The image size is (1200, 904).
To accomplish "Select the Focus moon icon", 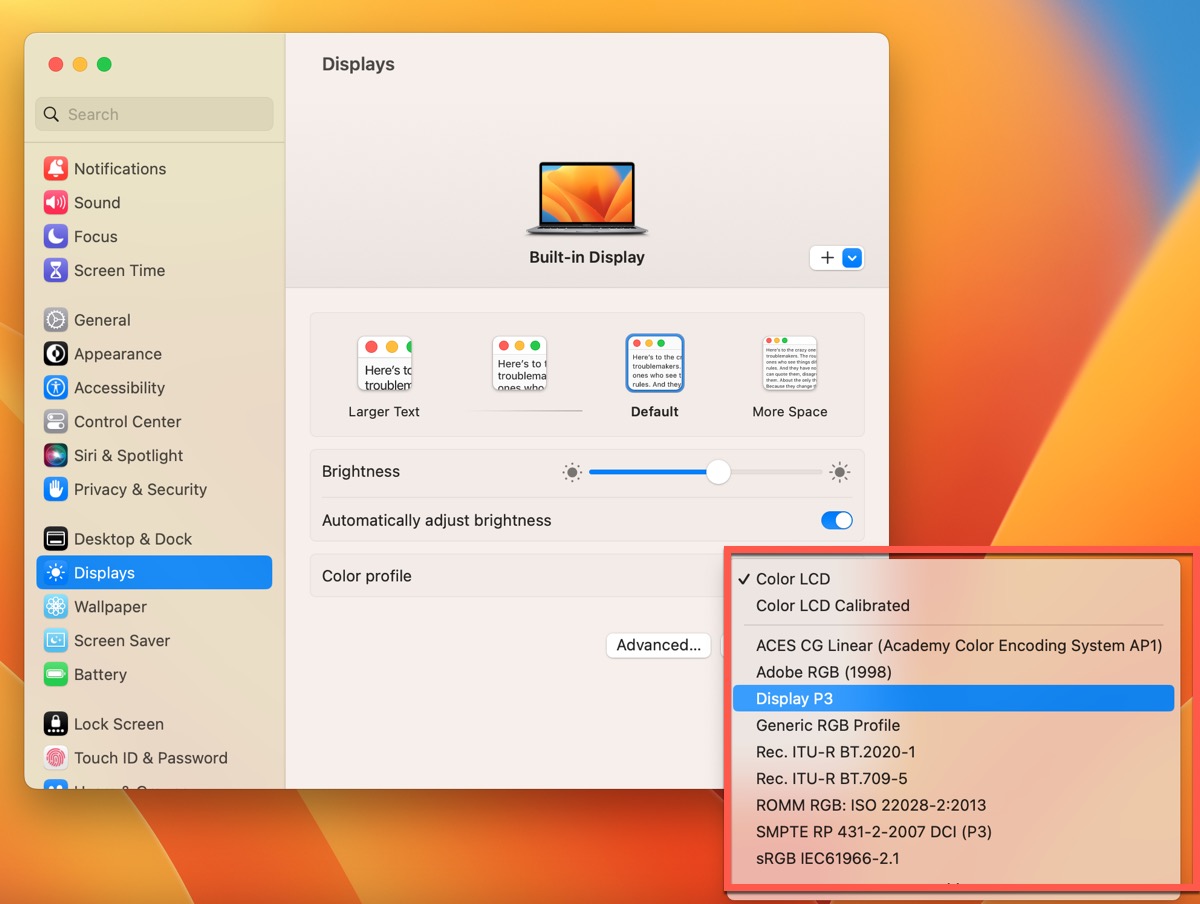I will (x=56, y=237).
